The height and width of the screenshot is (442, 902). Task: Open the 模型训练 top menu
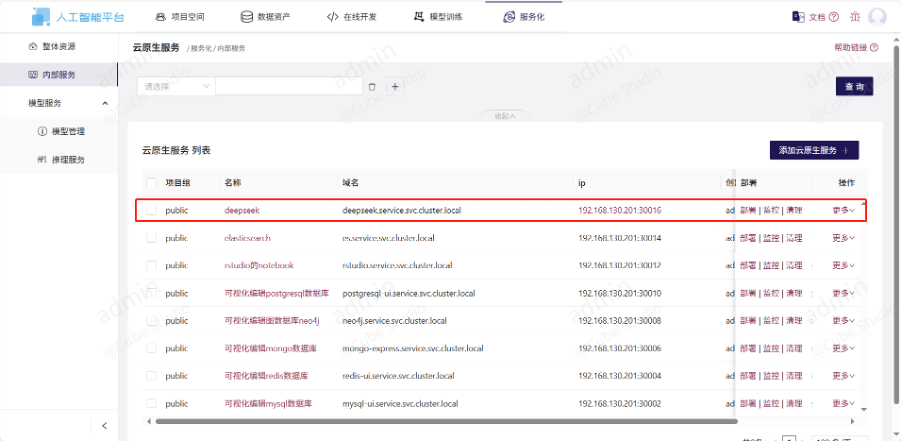438,17
